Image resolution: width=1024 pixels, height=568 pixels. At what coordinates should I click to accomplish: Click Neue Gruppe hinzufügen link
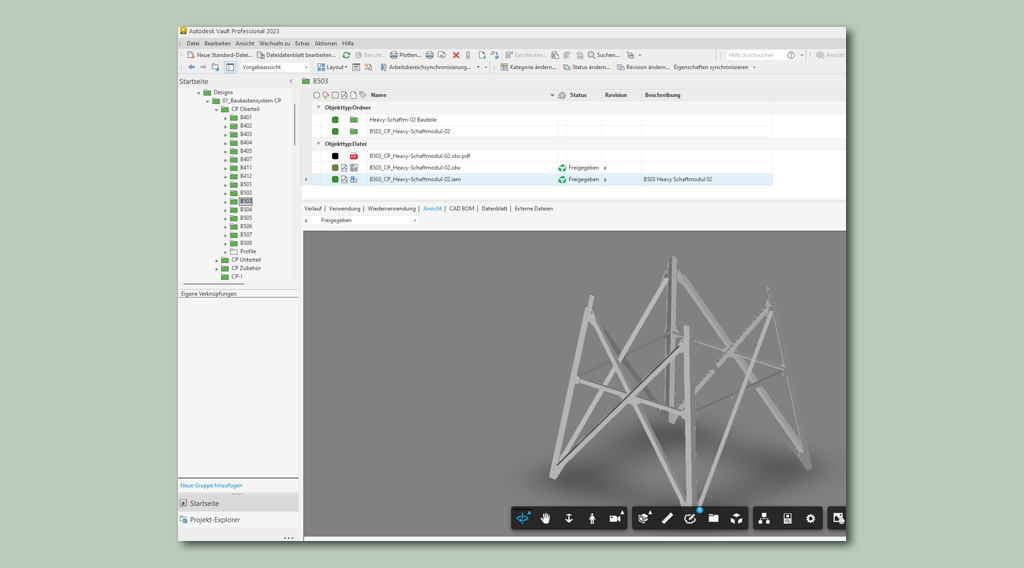(x=211, y=485)
